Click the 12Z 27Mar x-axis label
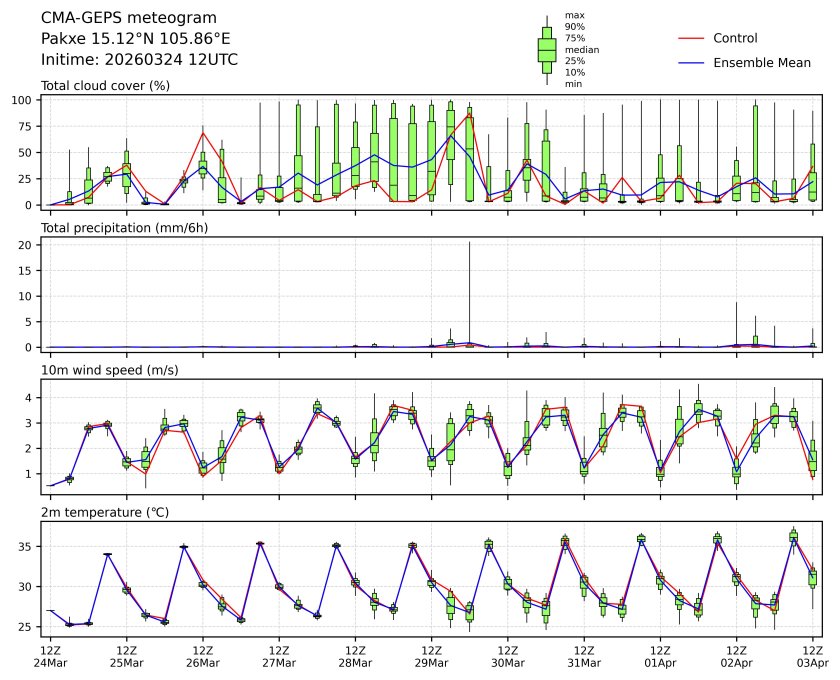The height and width of the screenshot is (680, 840). 279,656
